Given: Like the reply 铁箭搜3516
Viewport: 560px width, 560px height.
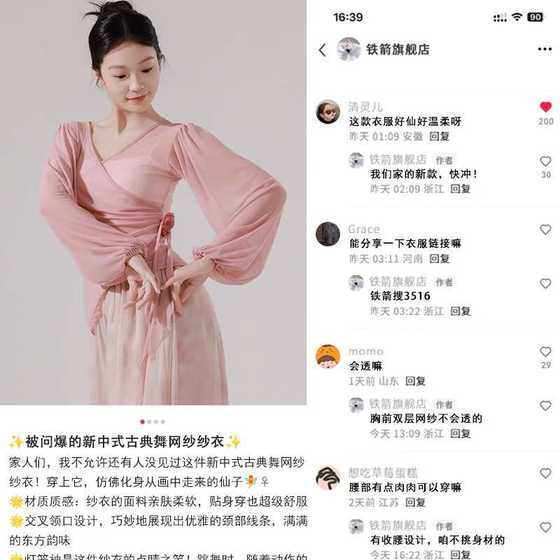Looking at the screenshot, I should (545, 284).
